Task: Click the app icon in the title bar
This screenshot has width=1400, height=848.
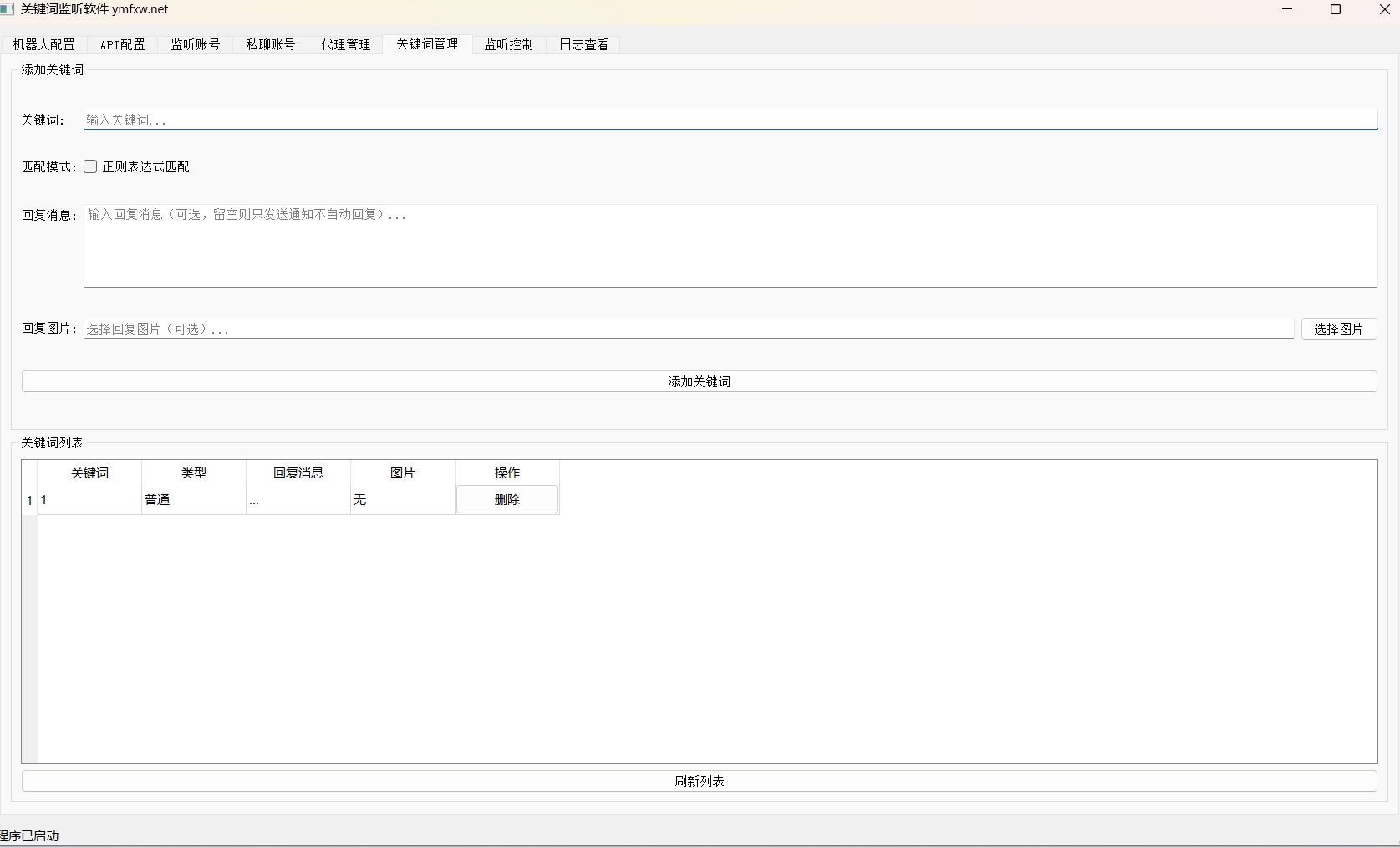Action: pos(8,9)
